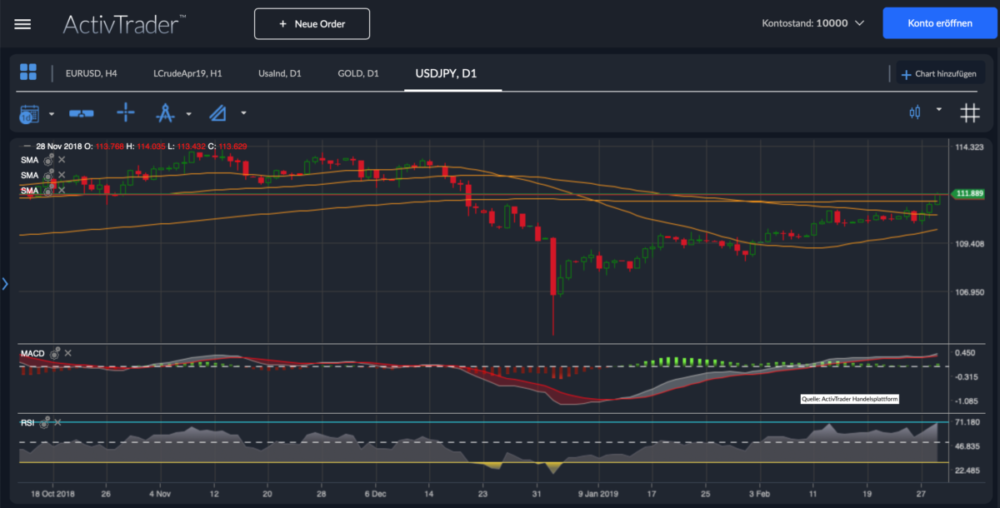Open the multi-chart grid layout view
Image resolution: width=1000 pixels, height=508 pixels.
pos(28,72)
